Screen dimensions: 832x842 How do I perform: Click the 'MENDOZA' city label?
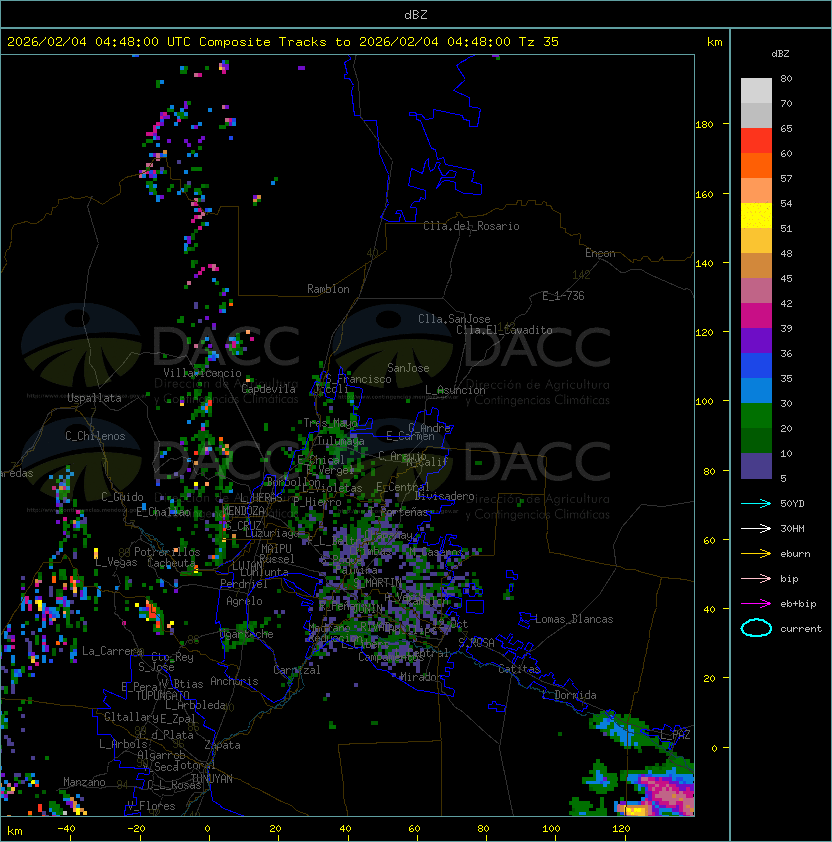(x=243, y=510)
